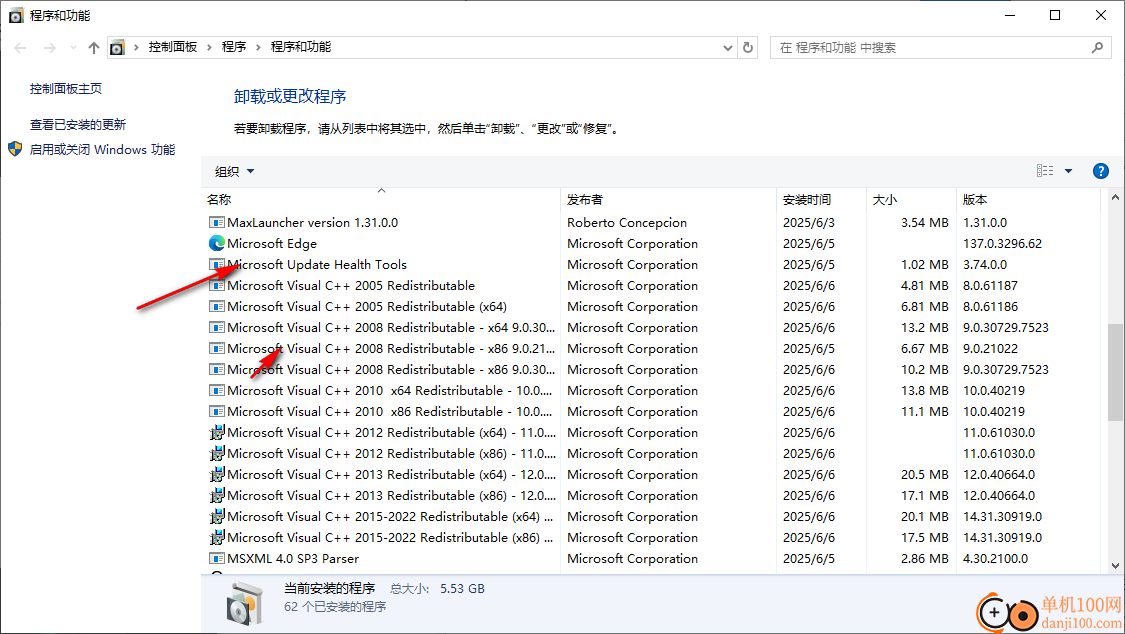
Task: Click the list scroll down arrow
Action: (x=1115, y=565)
